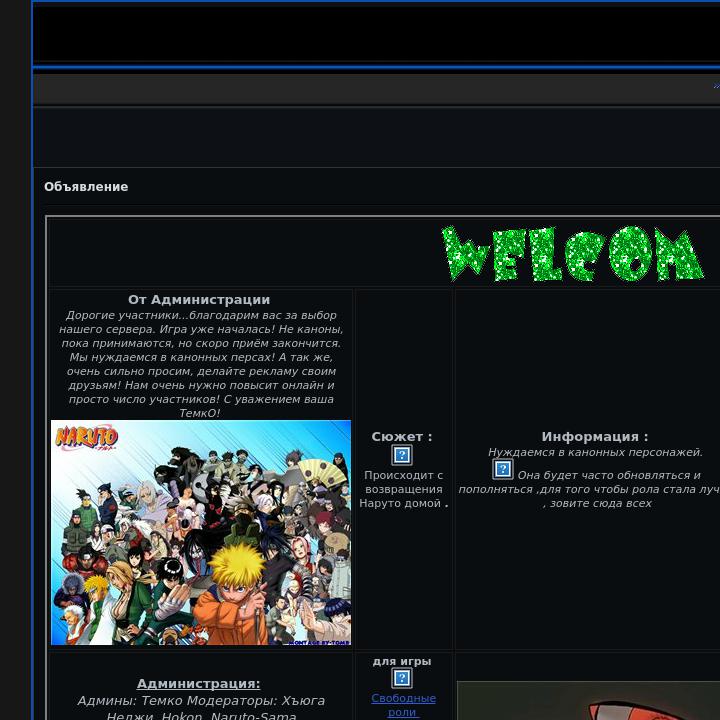This screenshot has width=720, height=720.
Task: Click the broken image icon under для игры
Action: click(402, 678)
